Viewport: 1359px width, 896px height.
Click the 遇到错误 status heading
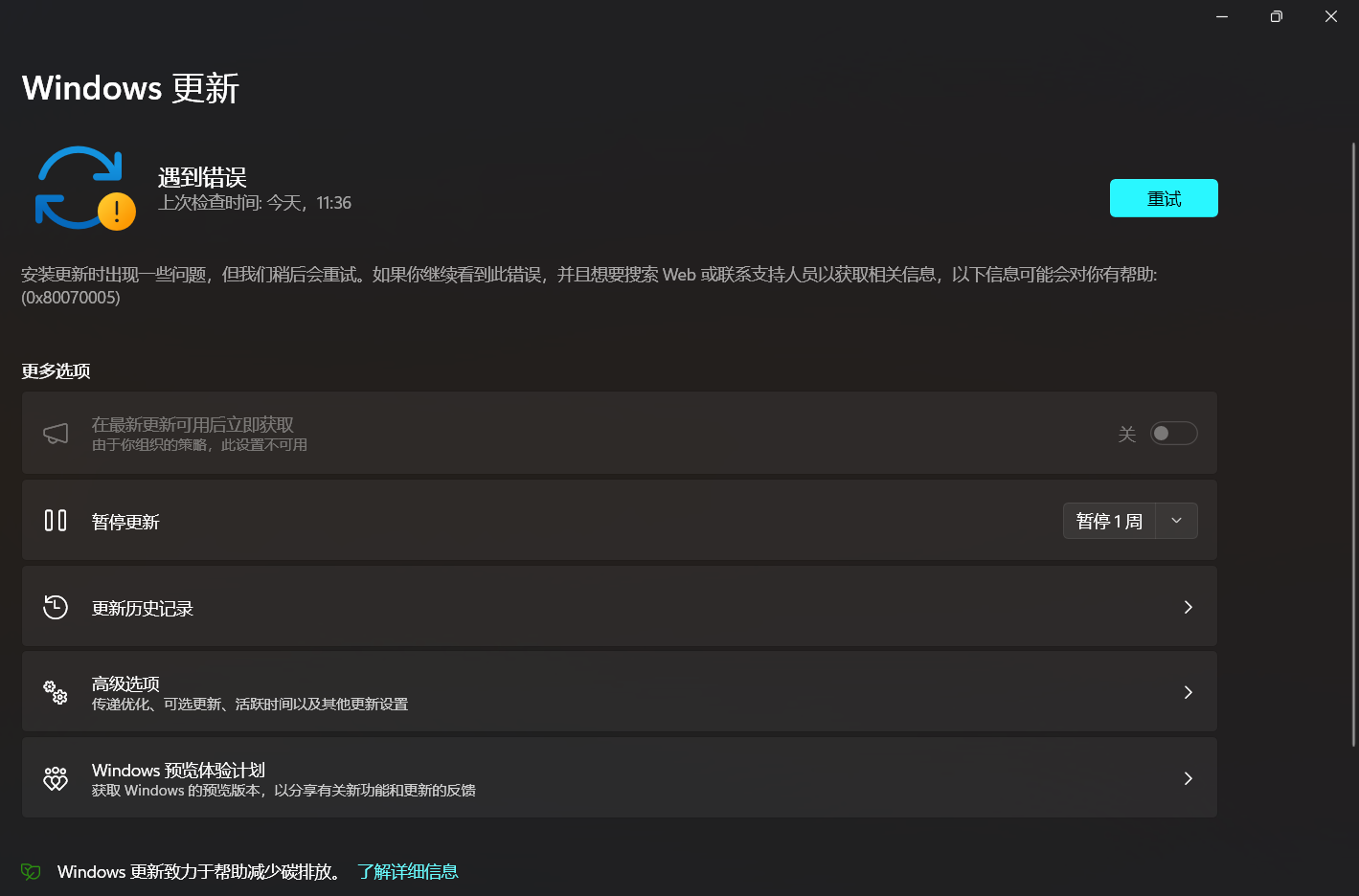202,177
